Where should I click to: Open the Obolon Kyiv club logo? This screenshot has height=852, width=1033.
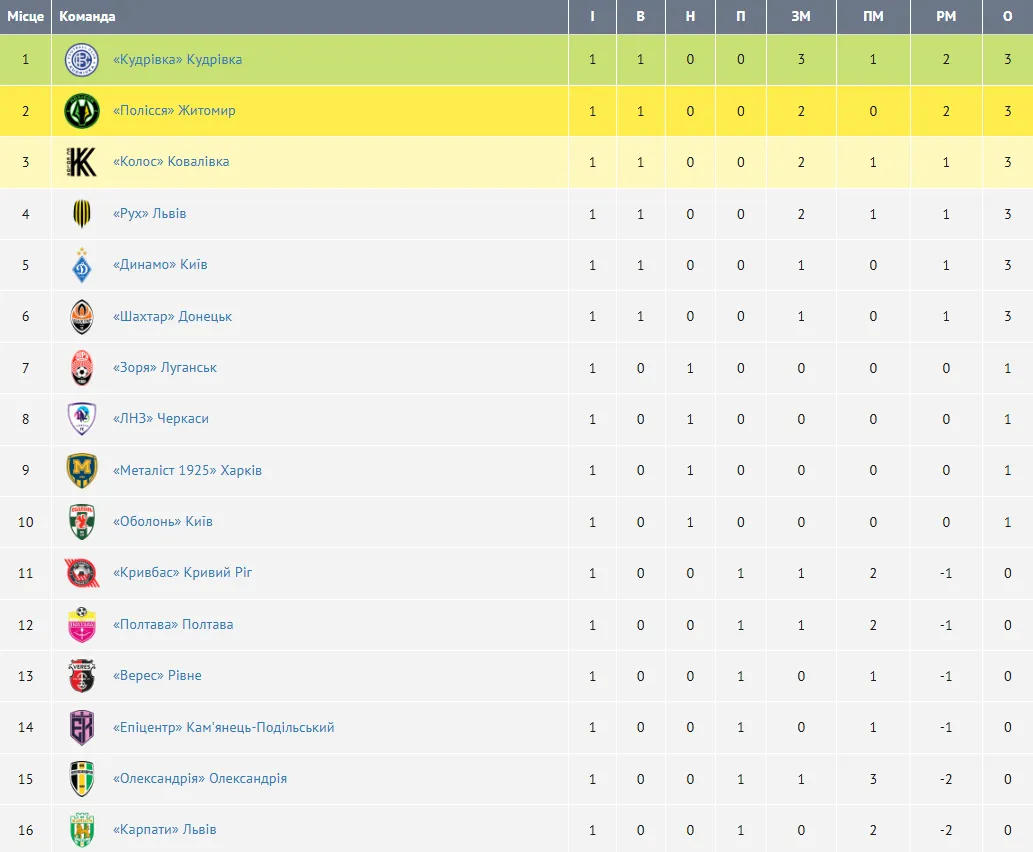[x=82, y=522]
